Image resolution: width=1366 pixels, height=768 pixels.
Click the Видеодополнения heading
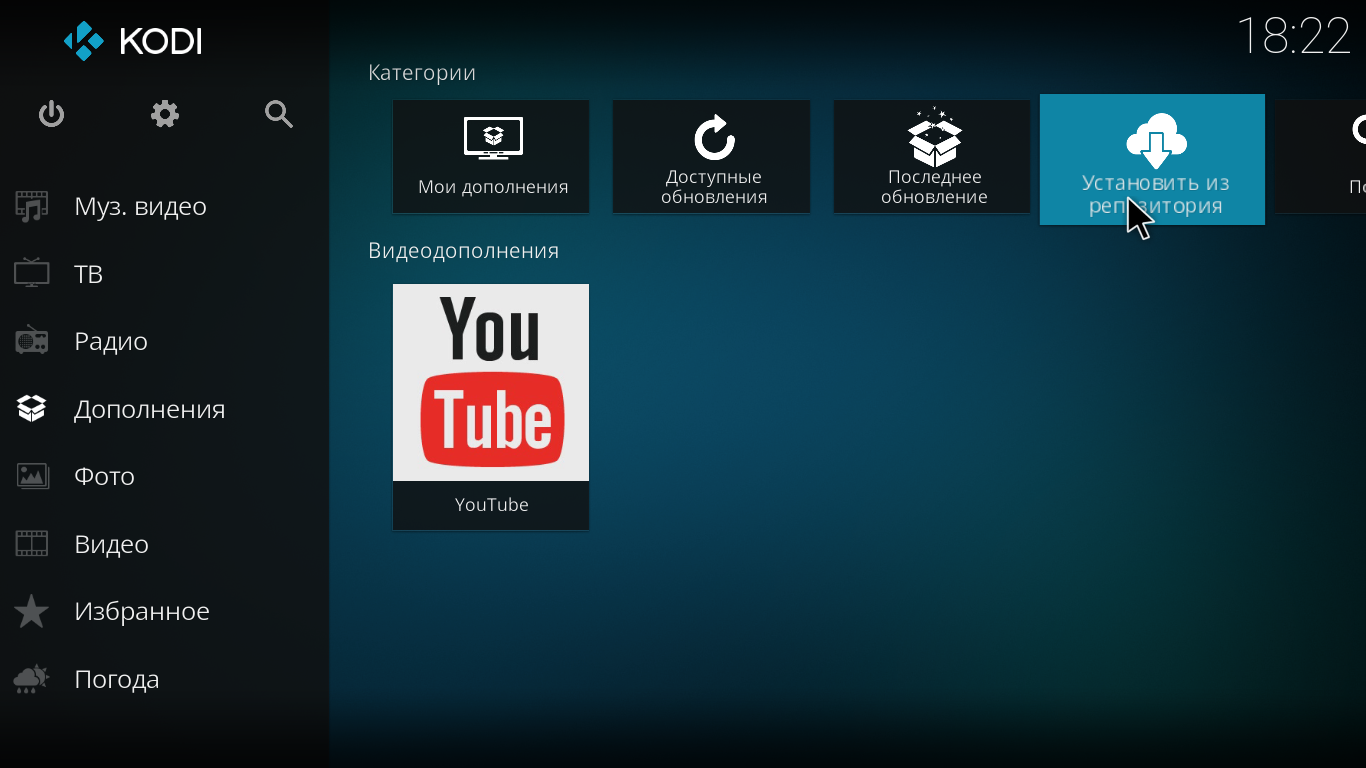click(463, 251)
